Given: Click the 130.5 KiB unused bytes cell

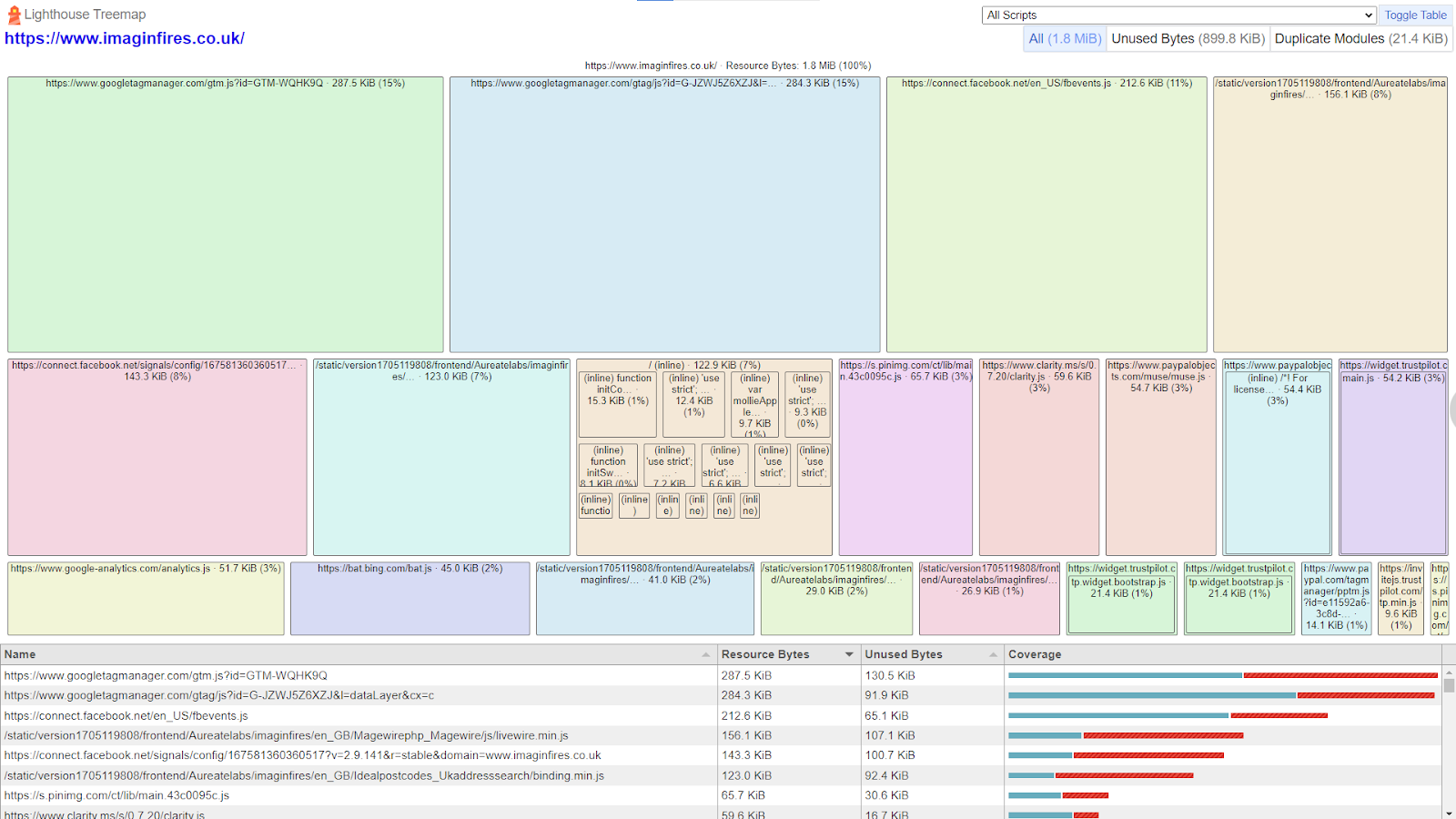Looking at the screenshot, I should pos(932,675).
